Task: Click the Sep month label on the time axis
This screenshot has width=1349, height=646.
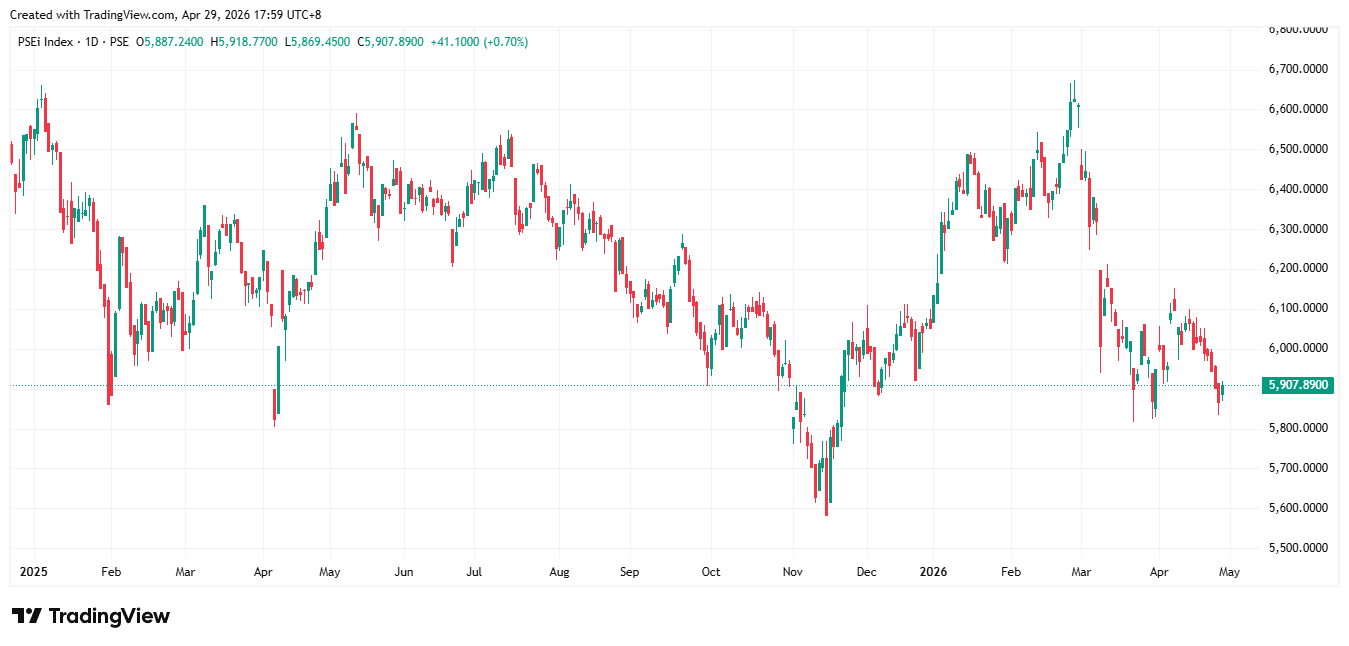Action: coord(629,573)
